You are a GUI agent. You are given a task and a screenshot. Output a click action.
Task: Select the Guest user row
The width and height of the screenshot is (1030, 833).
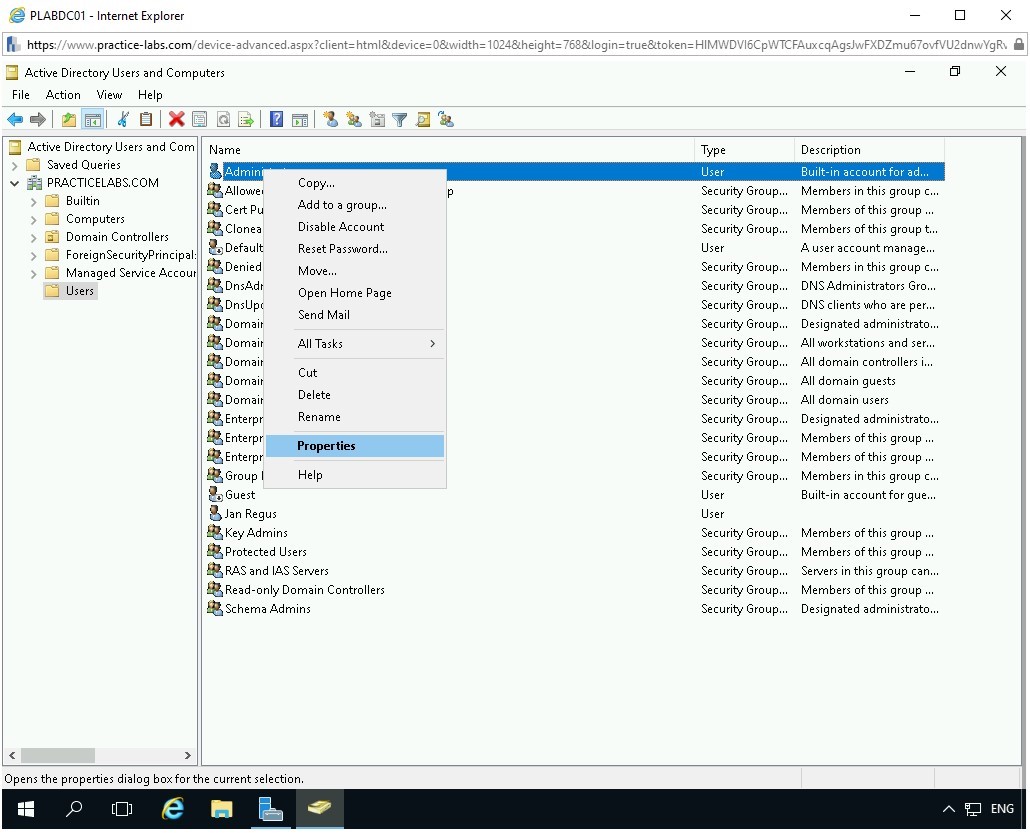click(575, 495)
